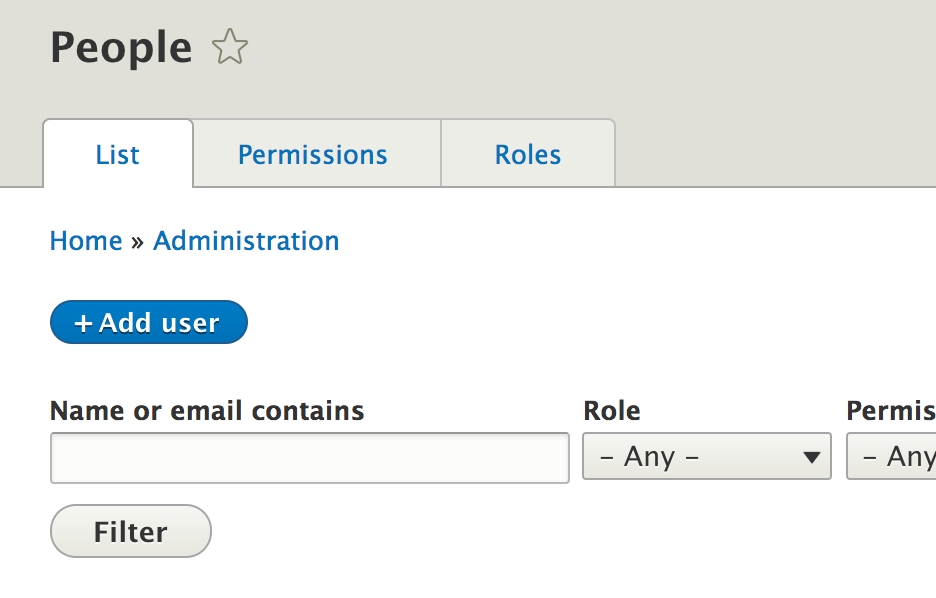Focus the Name or email contains field
Screen dimensions: 936x598
[309, 458]
